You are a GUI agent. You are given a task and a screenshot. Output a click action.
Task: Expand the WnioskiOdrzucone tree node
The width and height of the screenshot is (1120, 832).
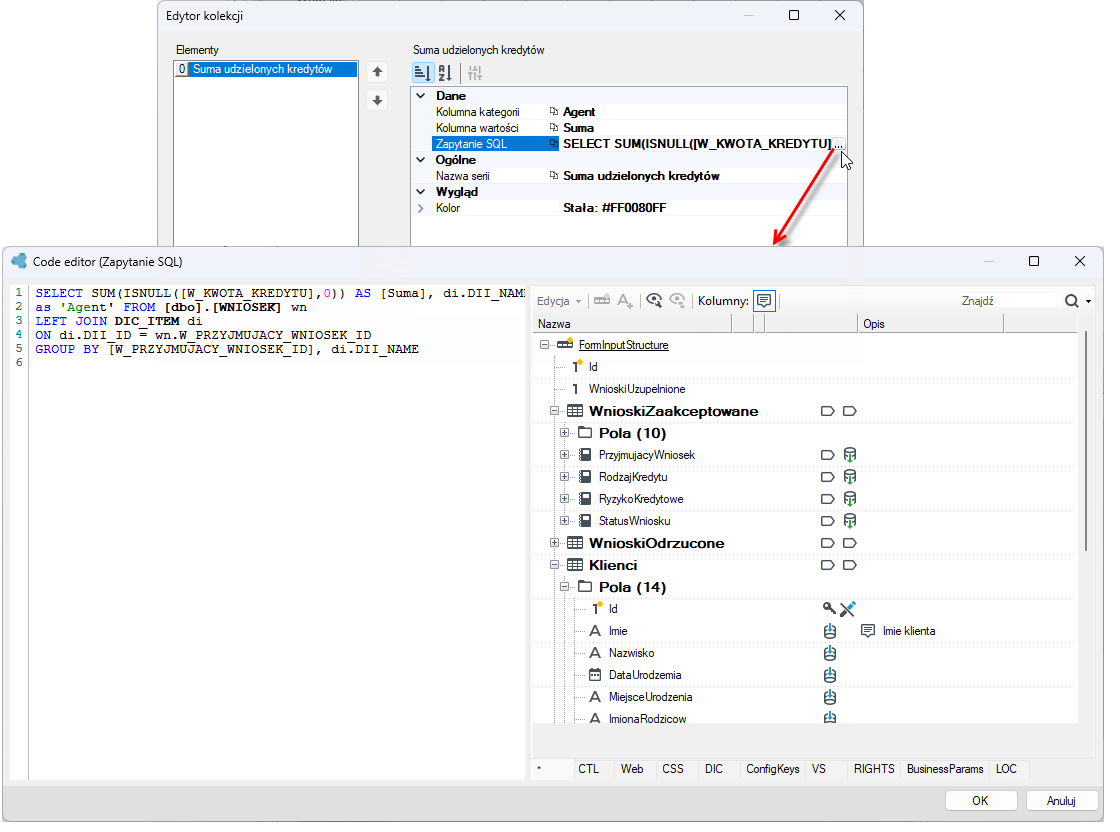click(x=554, y=543)
